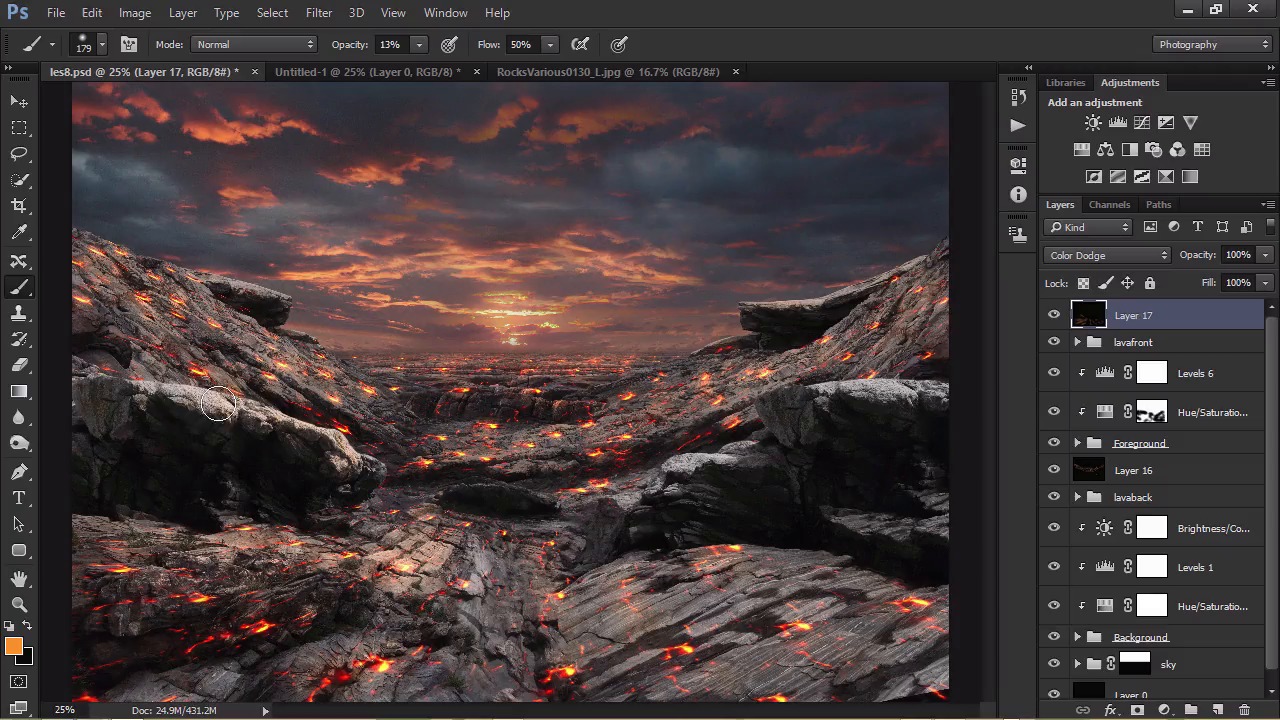Select the Eraser tool

[x=19, y=365]
